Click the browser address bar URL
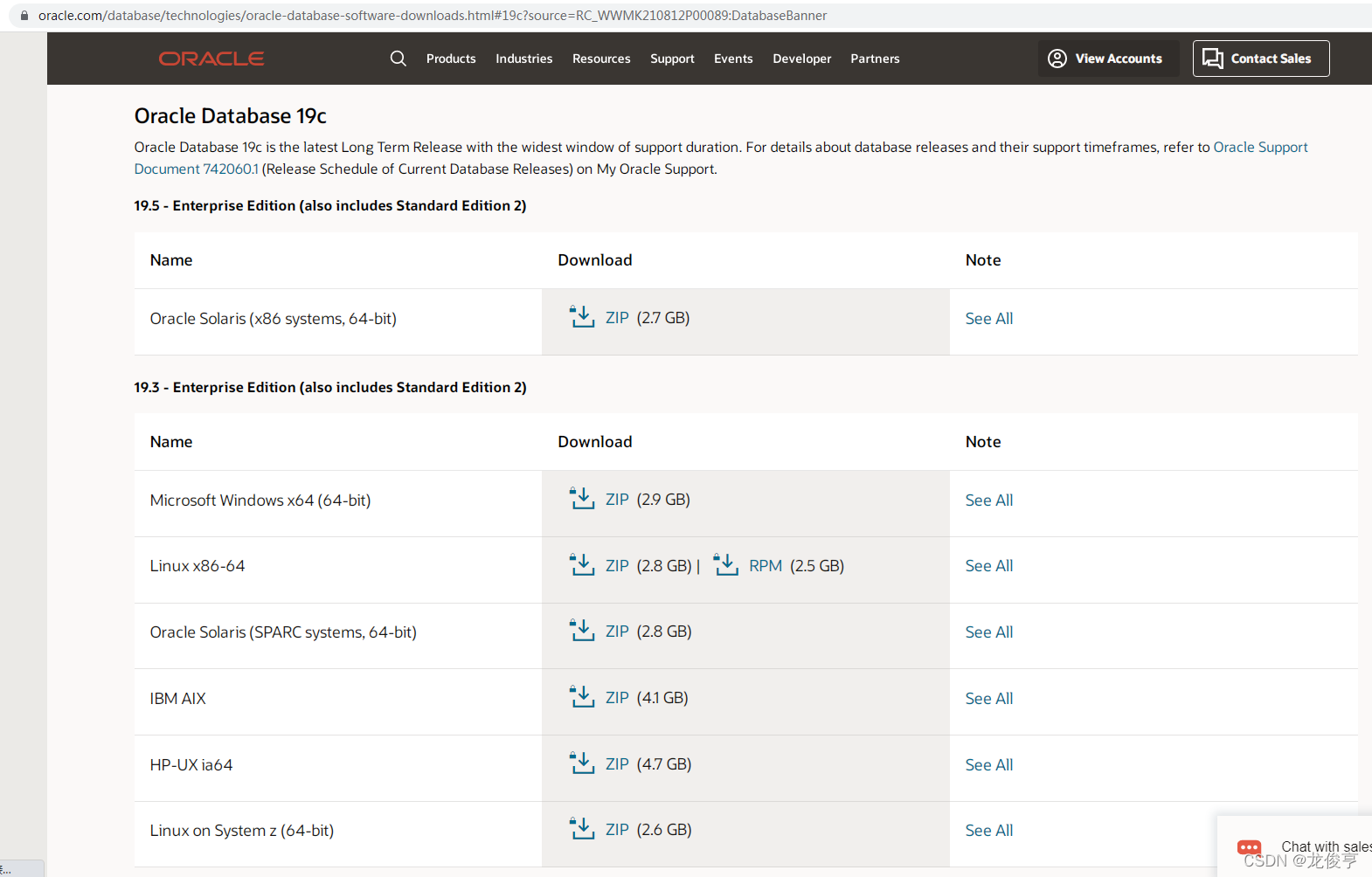This screenshot has height=877, width=1372. 433,16
